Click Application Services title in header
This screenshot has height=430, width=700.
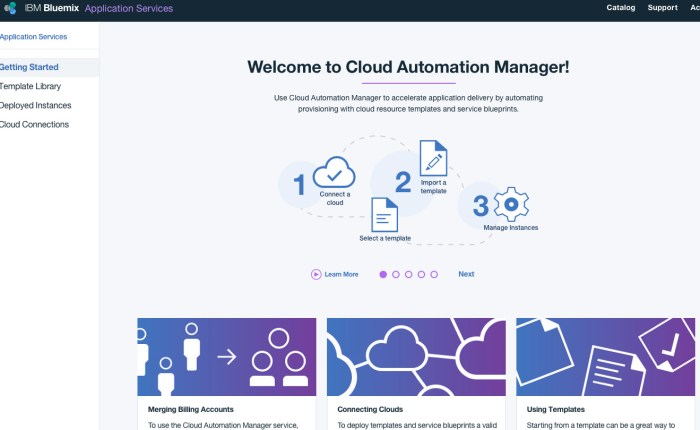coord(129,8)
